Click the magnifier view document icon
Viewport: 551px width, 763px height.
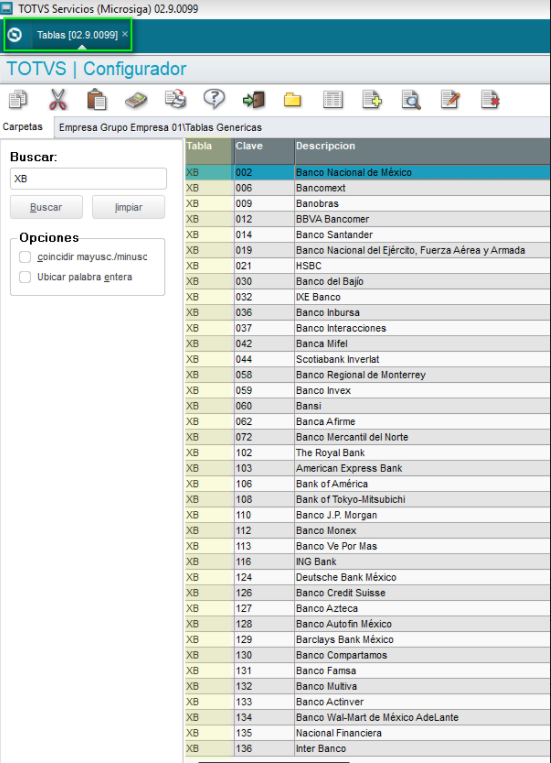(411, 100)
